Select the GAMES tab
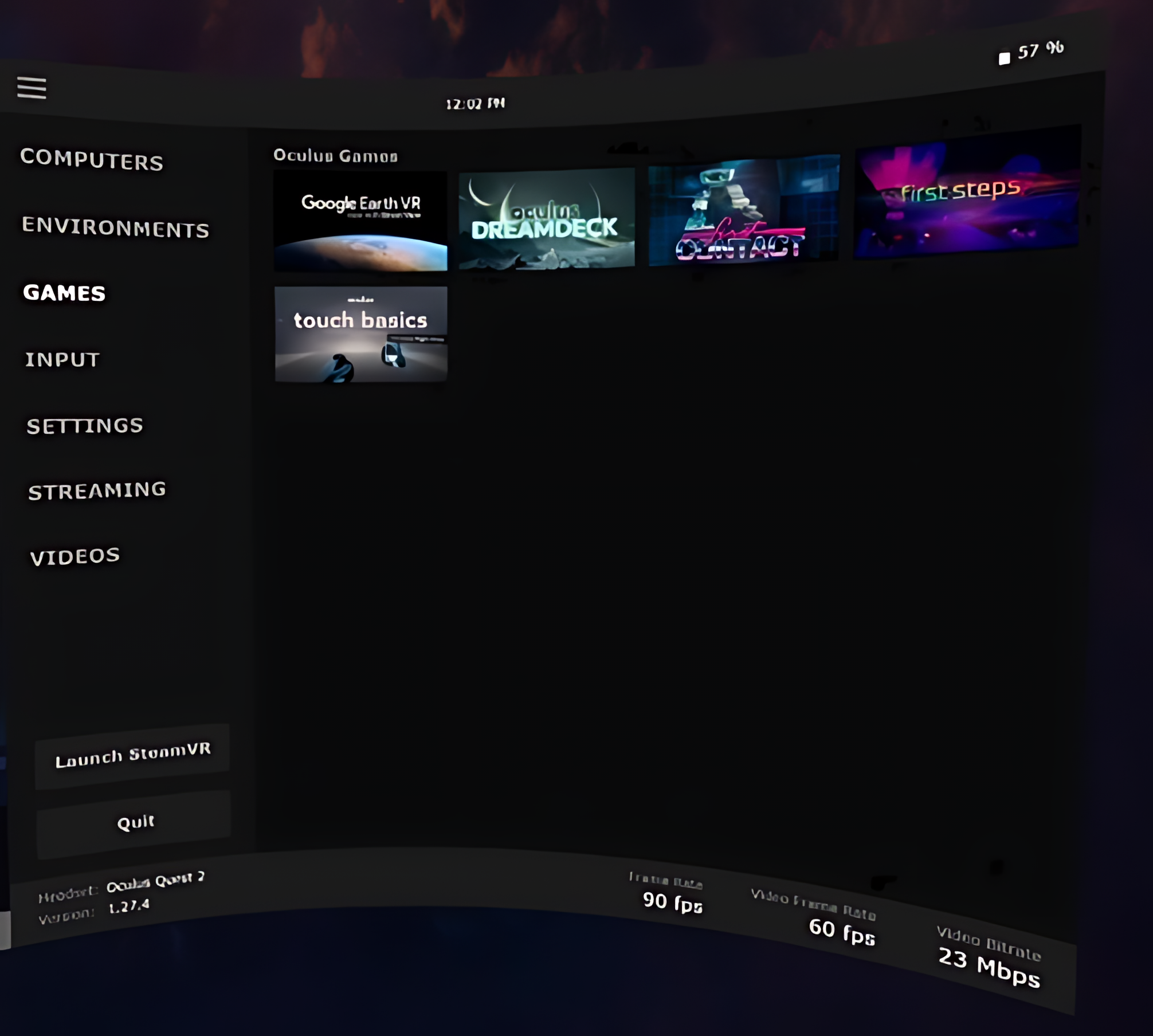 click(x=64, y=293)
